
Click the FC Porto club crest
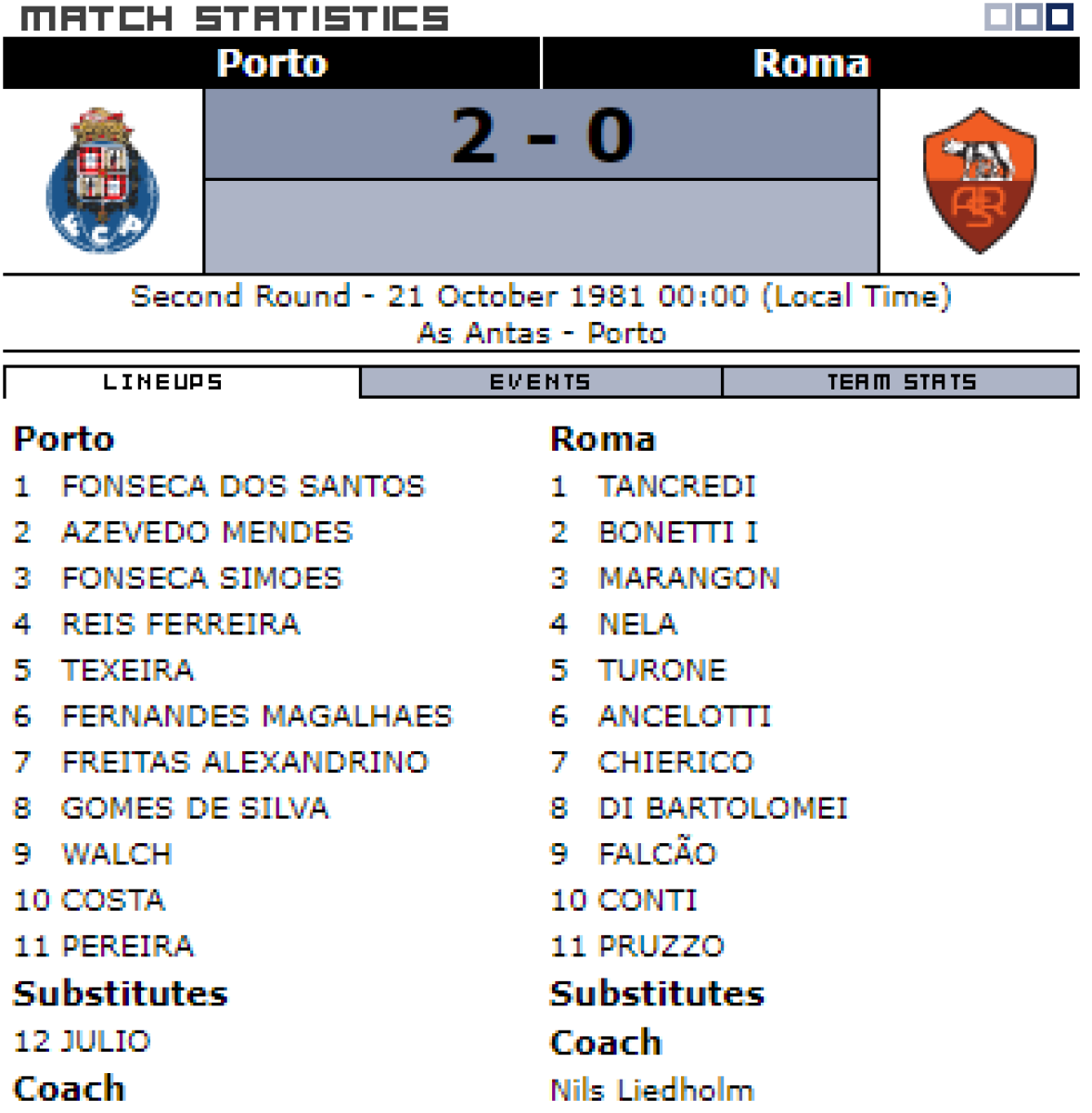[x=102, y=181]
